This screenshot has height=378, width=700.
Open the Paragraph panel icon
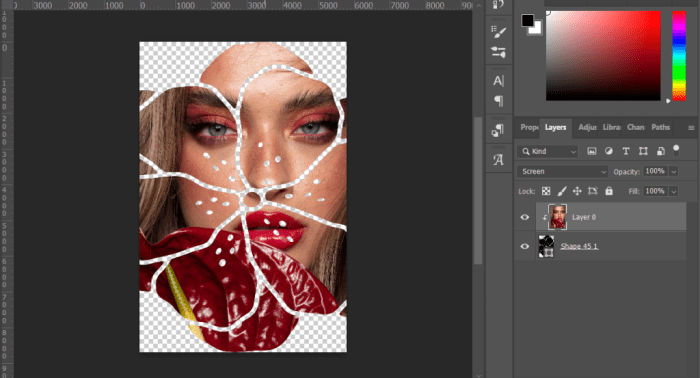(499, 101)
